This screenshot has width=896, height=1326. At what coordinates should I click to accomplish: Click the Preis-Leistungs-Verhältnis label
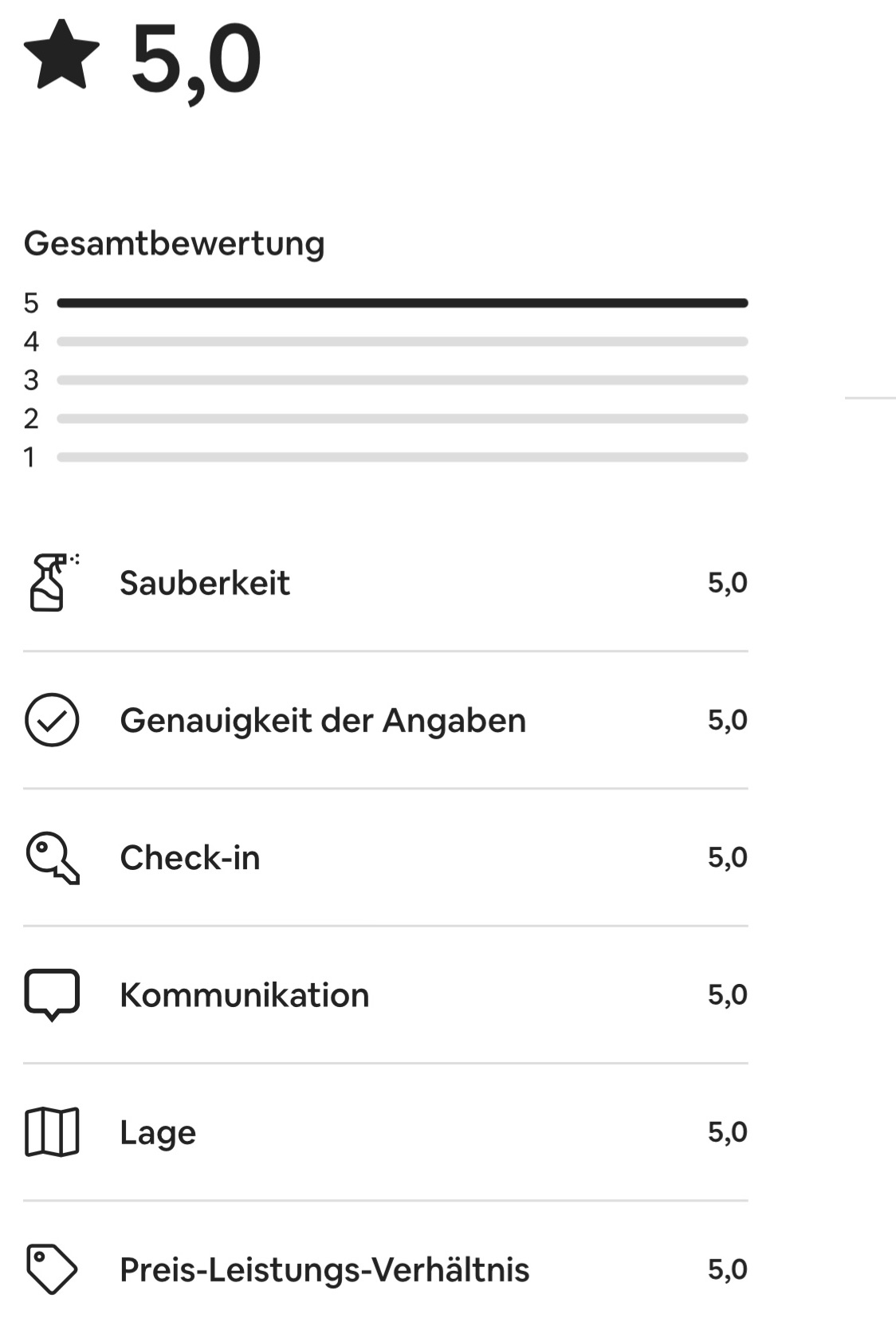pyautogui.click(x=324, y=1270)
